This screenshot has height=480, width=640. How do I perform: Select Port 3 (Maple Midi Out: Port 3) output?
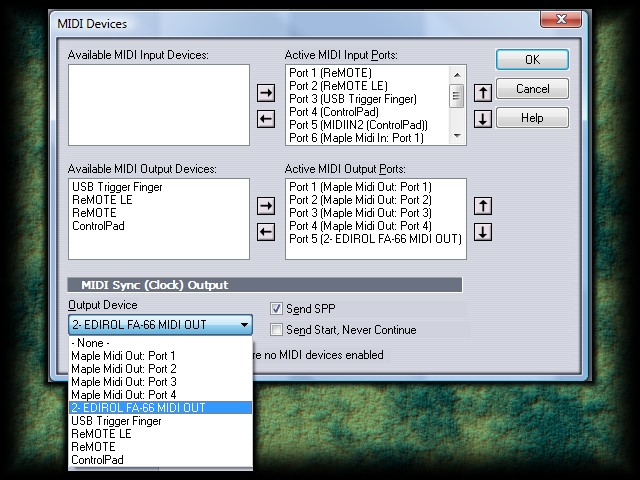[x=376, y=213]
